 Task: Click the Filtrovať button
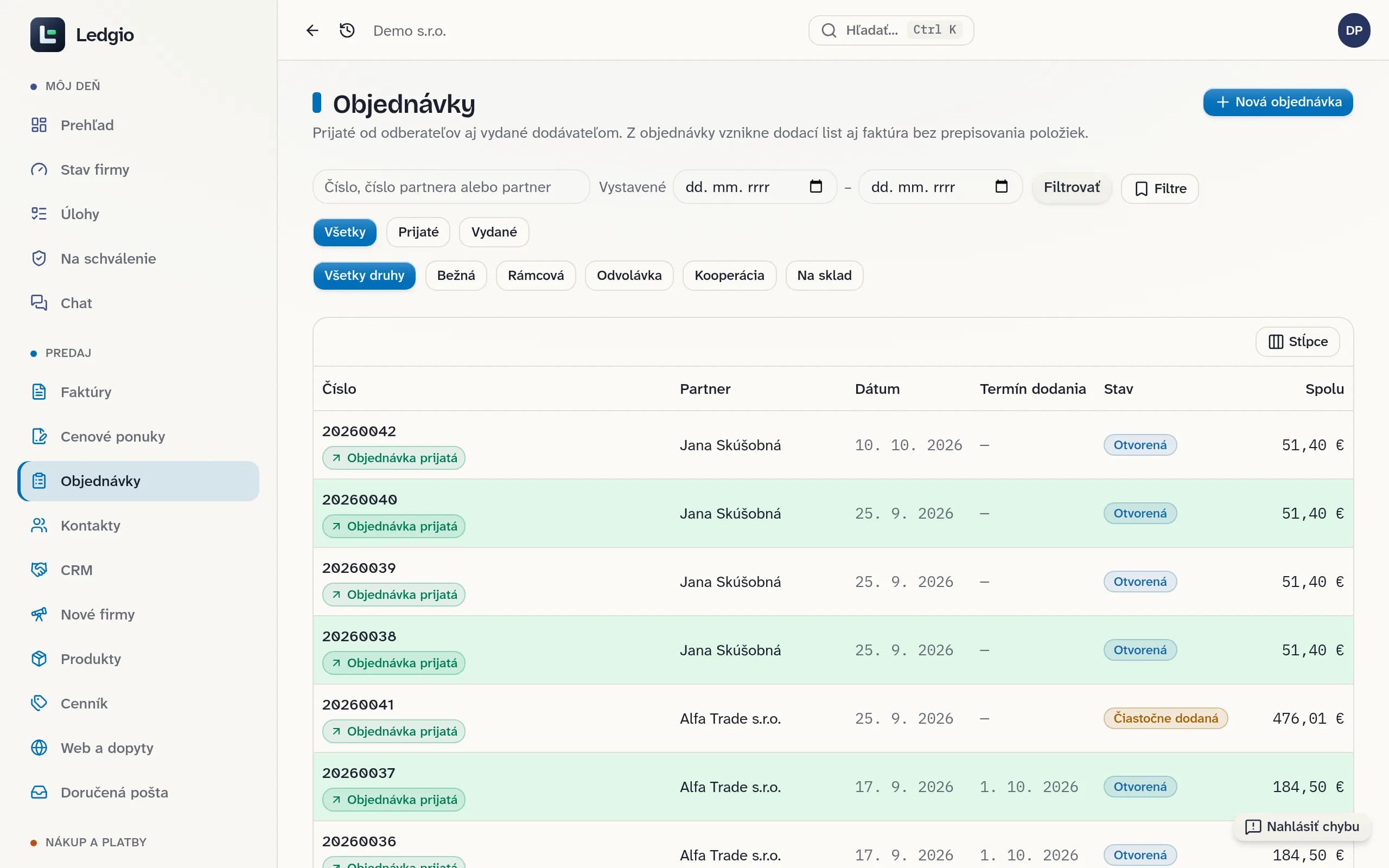(1072, 187)
